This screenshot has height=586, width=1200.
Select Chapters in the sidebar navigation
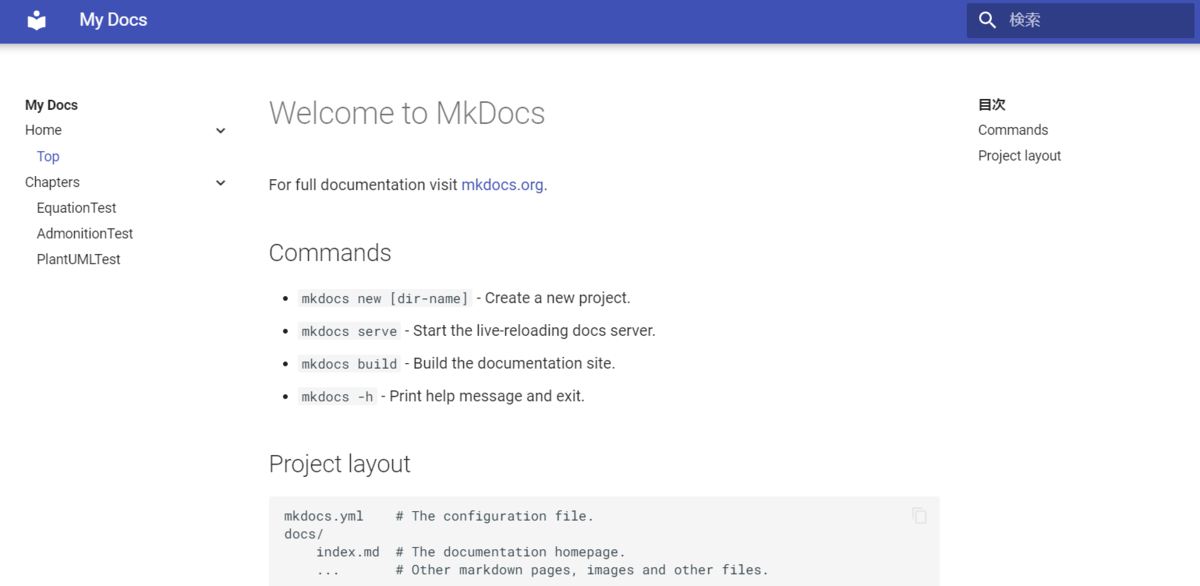click(x=52, y=182)
